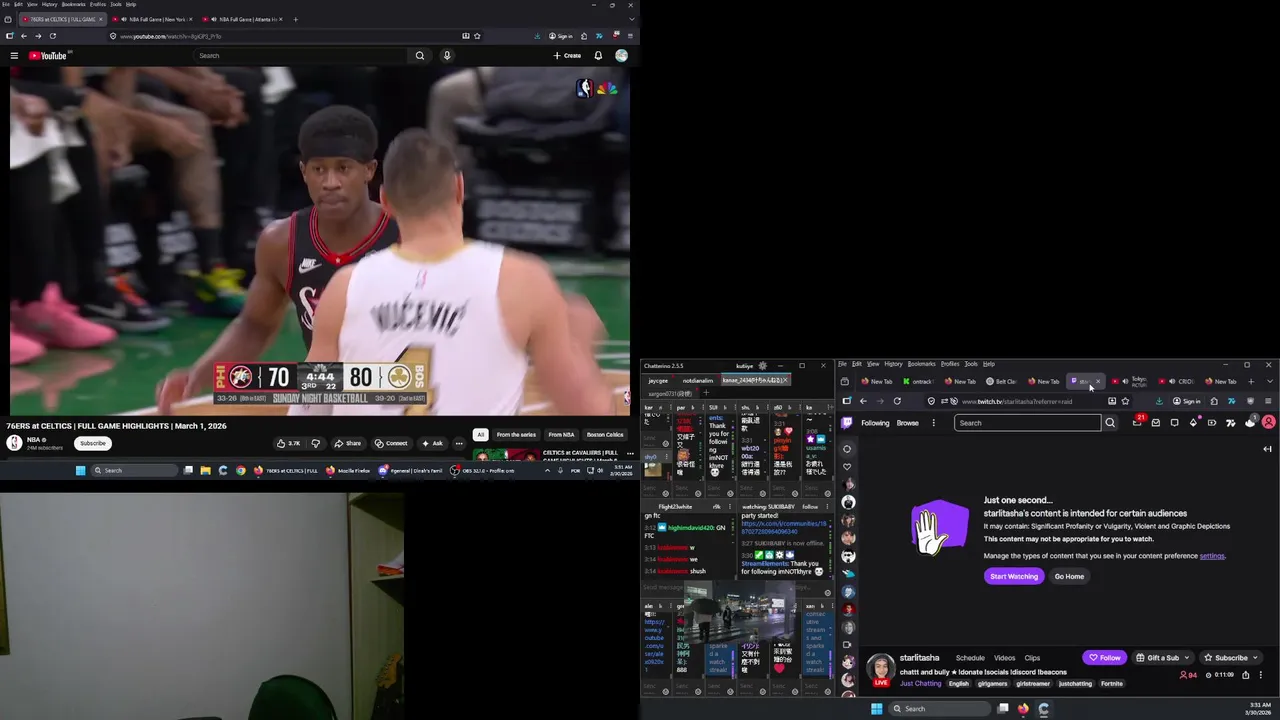Select the 'From NBA' filter chip
Screen dimensions: 1280x720
(561, 435)
